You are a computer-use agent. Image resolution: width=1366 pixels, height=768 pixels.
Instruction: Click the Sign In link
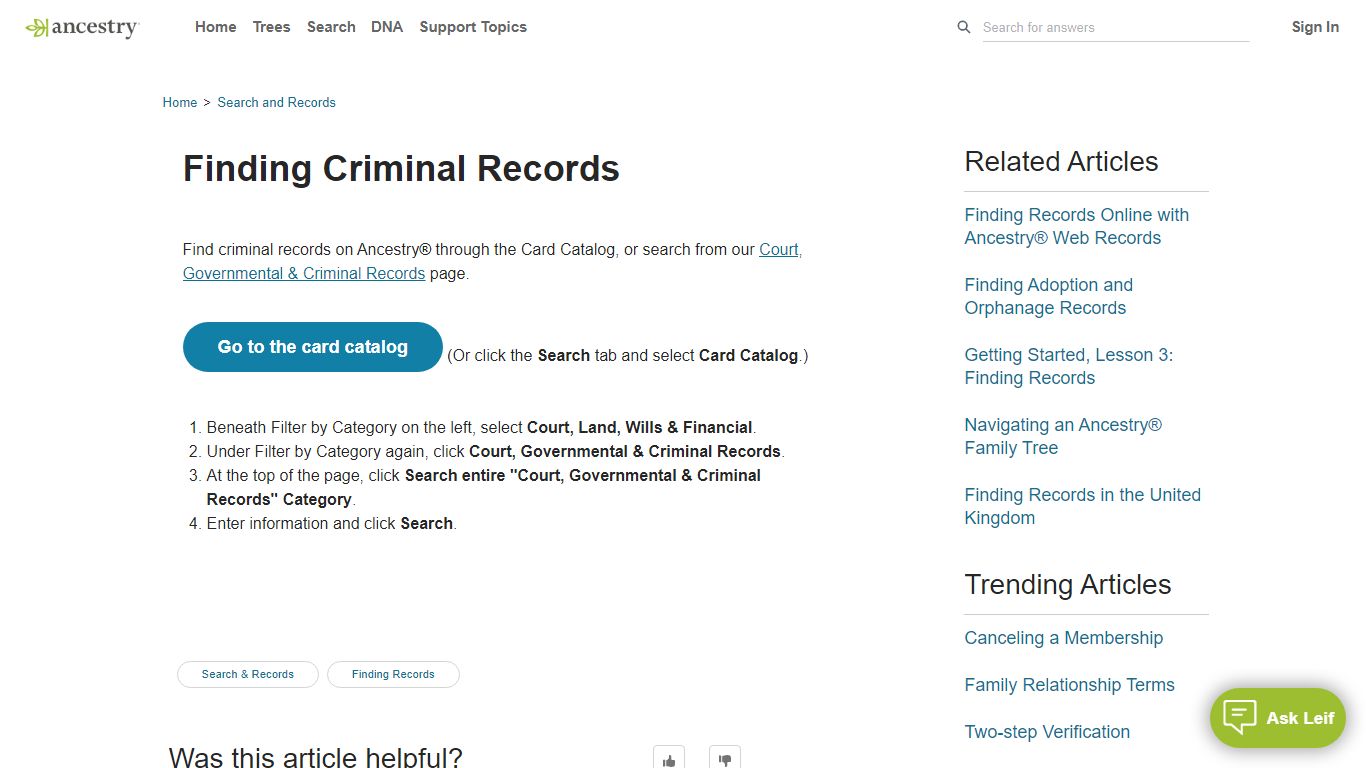pyautogui.click(x=1315, y=27)
